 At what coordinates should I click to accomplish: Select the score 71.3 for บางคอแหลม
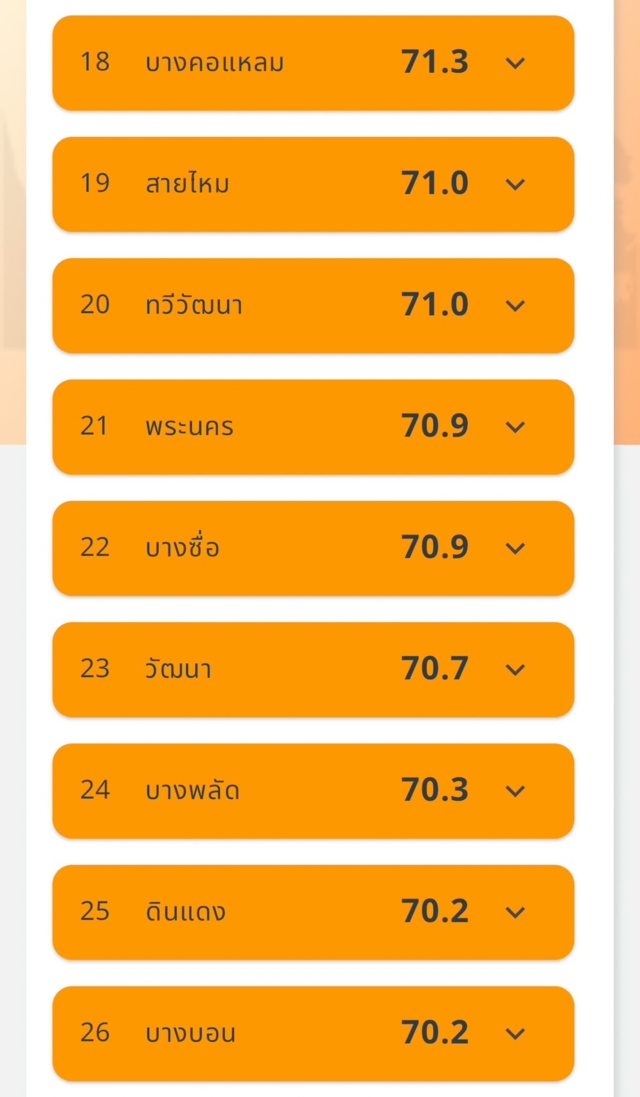435,63
